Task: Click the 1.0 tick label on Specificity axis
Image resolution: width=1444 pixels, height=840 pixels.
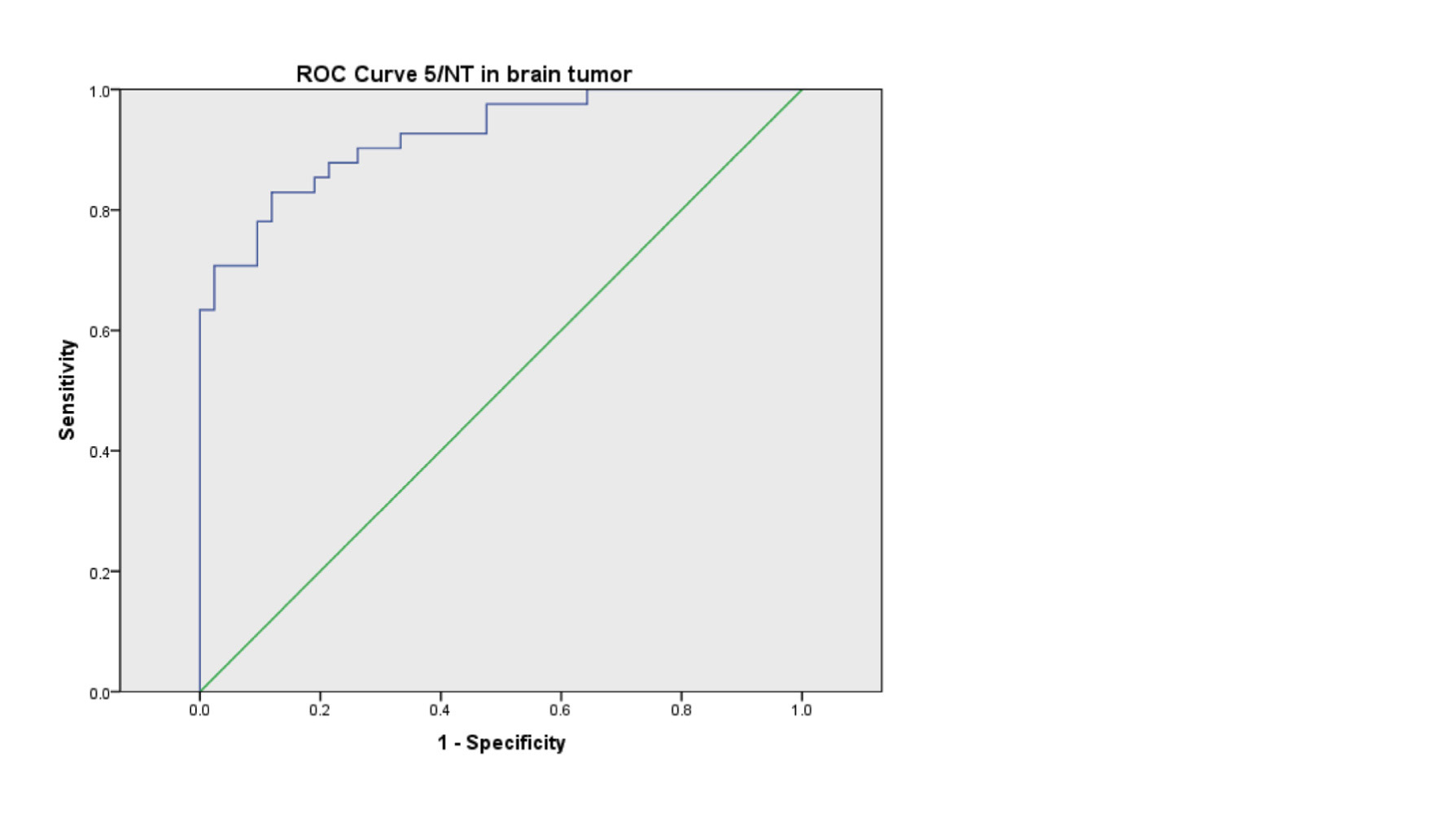Action: click(x=801, y=711)
